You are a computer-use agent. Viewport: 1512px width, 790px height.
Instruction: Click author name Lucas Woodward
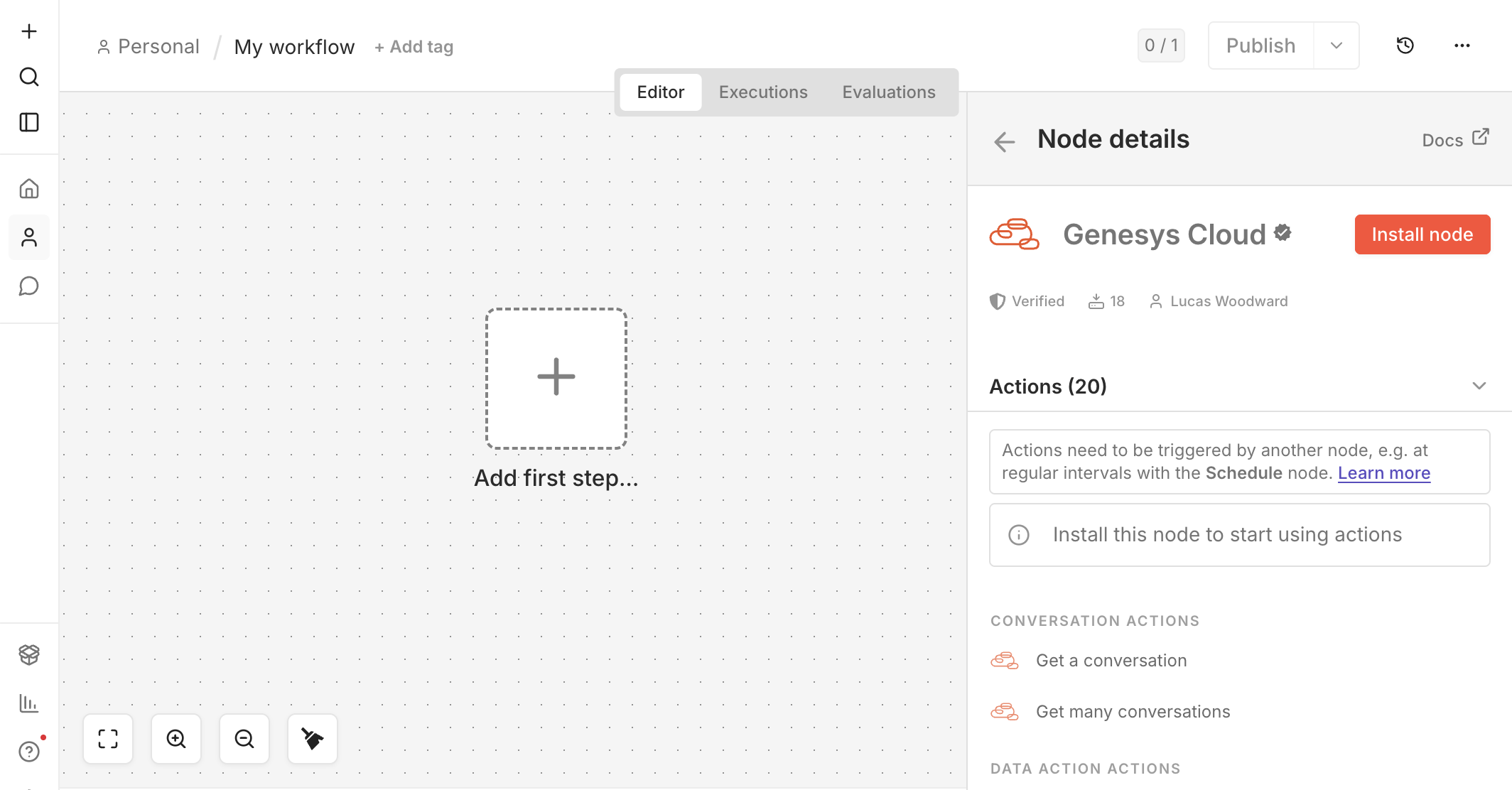[1228, 301]
